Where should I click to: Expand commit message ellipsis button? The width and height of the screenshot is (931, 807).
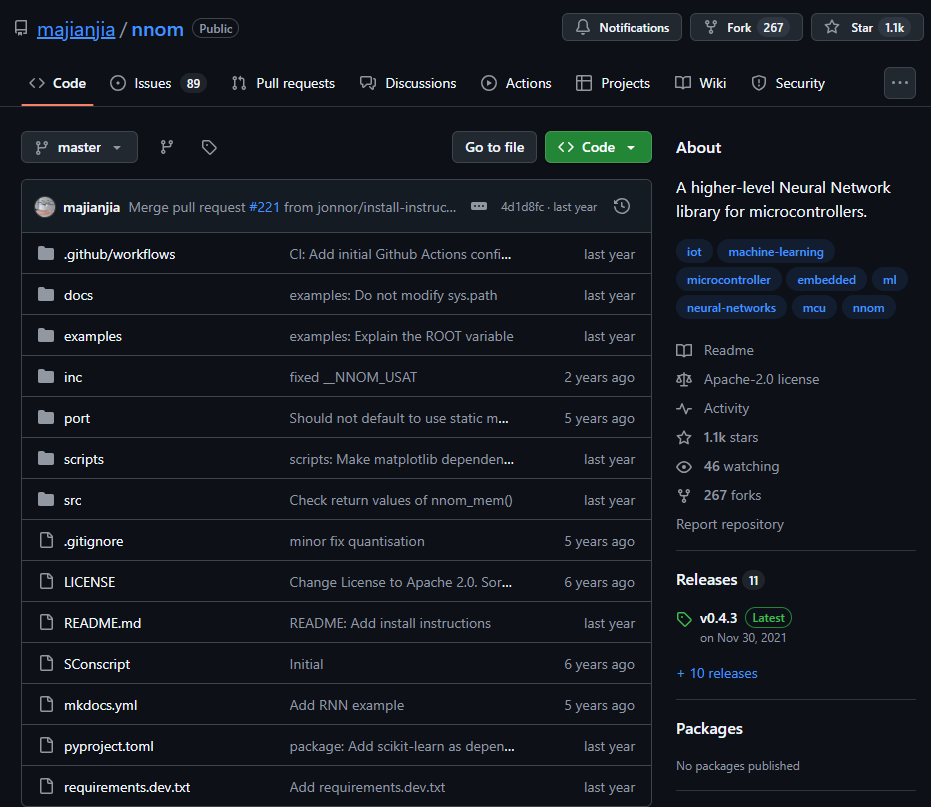click(479, 206)
